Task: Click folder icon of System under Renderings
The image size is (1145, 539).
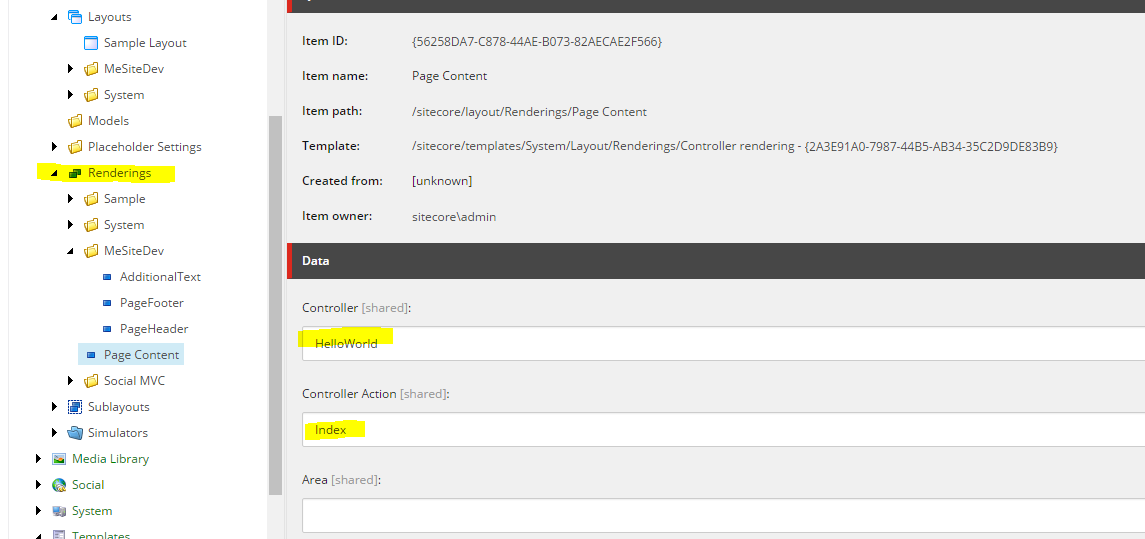Action: coord(91,225)
